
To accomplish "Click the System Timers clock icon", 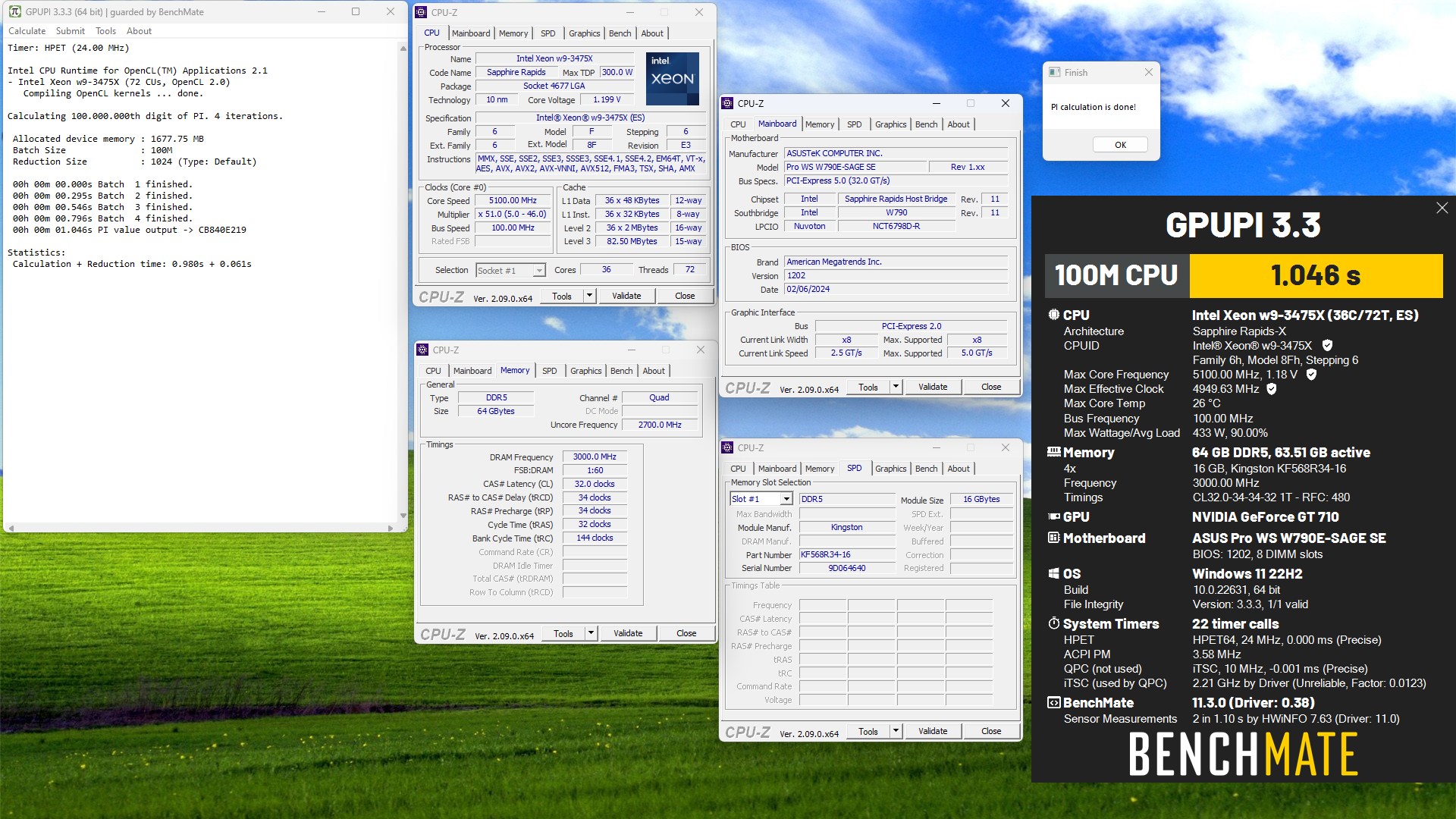I will pos(1054,623).
